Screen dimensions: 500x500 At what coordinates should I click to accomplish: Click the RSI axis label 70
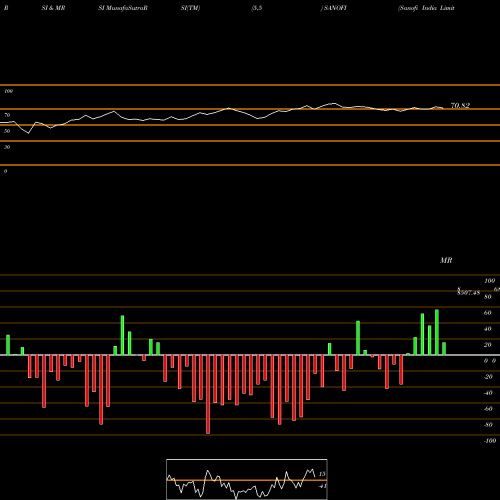pos(7,115)
